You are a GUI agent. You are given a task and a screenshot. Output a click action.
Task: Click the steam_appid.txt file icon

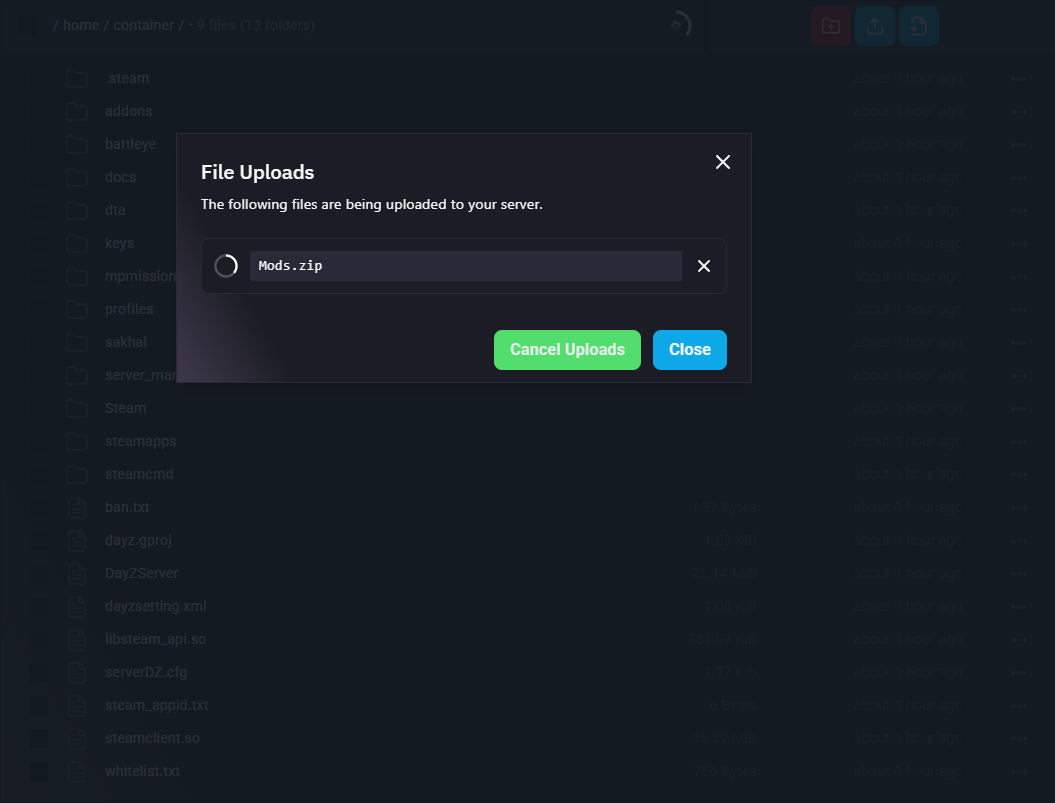point(77,705)
